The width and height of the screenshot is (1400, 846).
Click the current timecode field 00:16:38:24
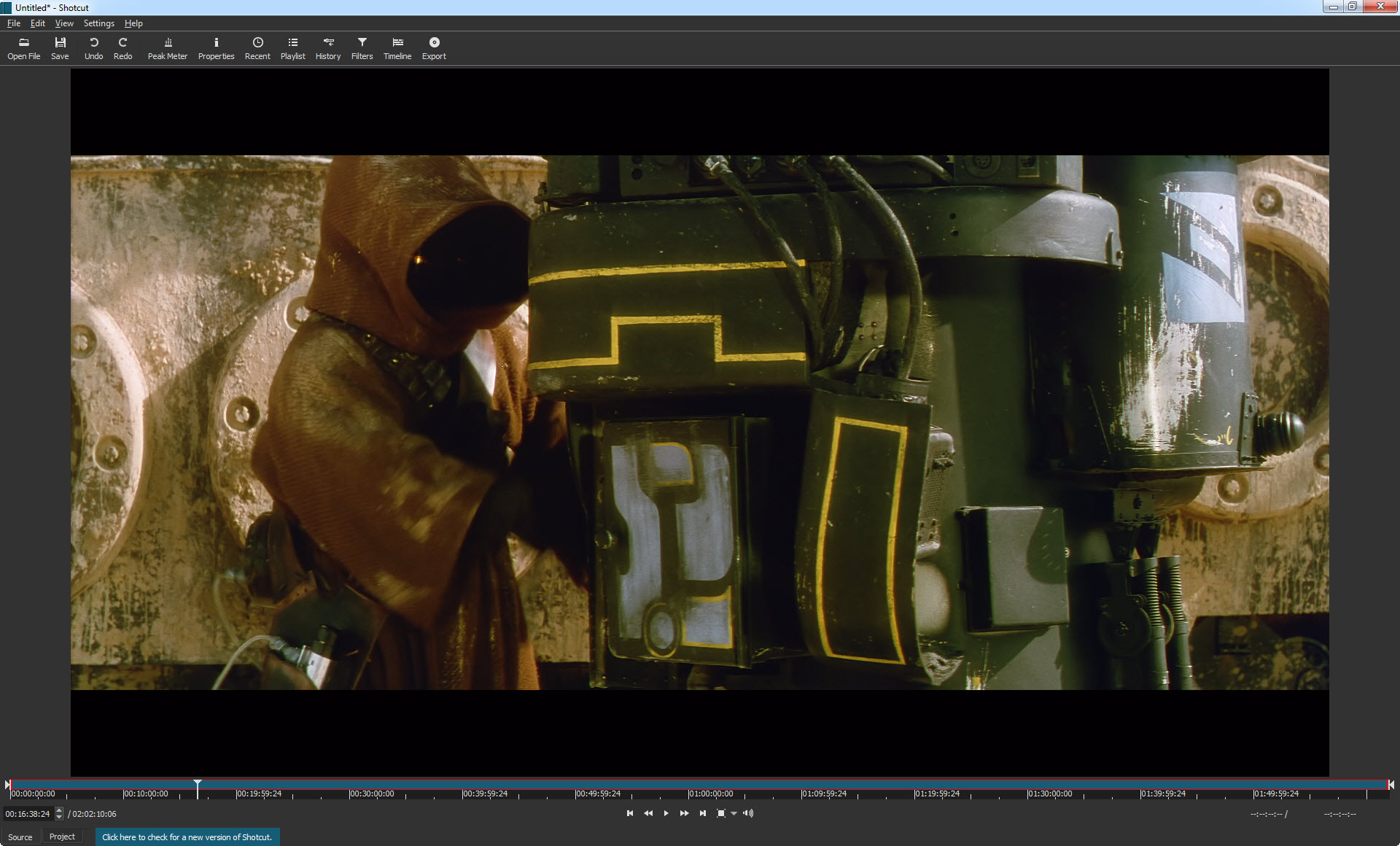pos(28,814)
